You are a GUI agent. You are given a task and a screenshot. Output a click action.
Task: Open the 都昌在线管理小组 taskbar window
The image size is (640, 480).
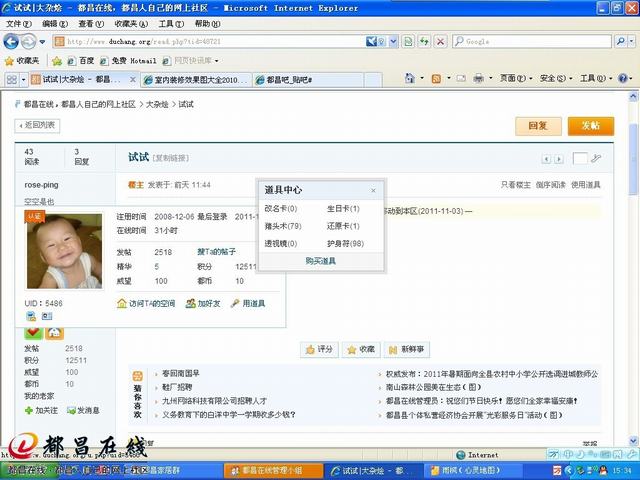273,471
